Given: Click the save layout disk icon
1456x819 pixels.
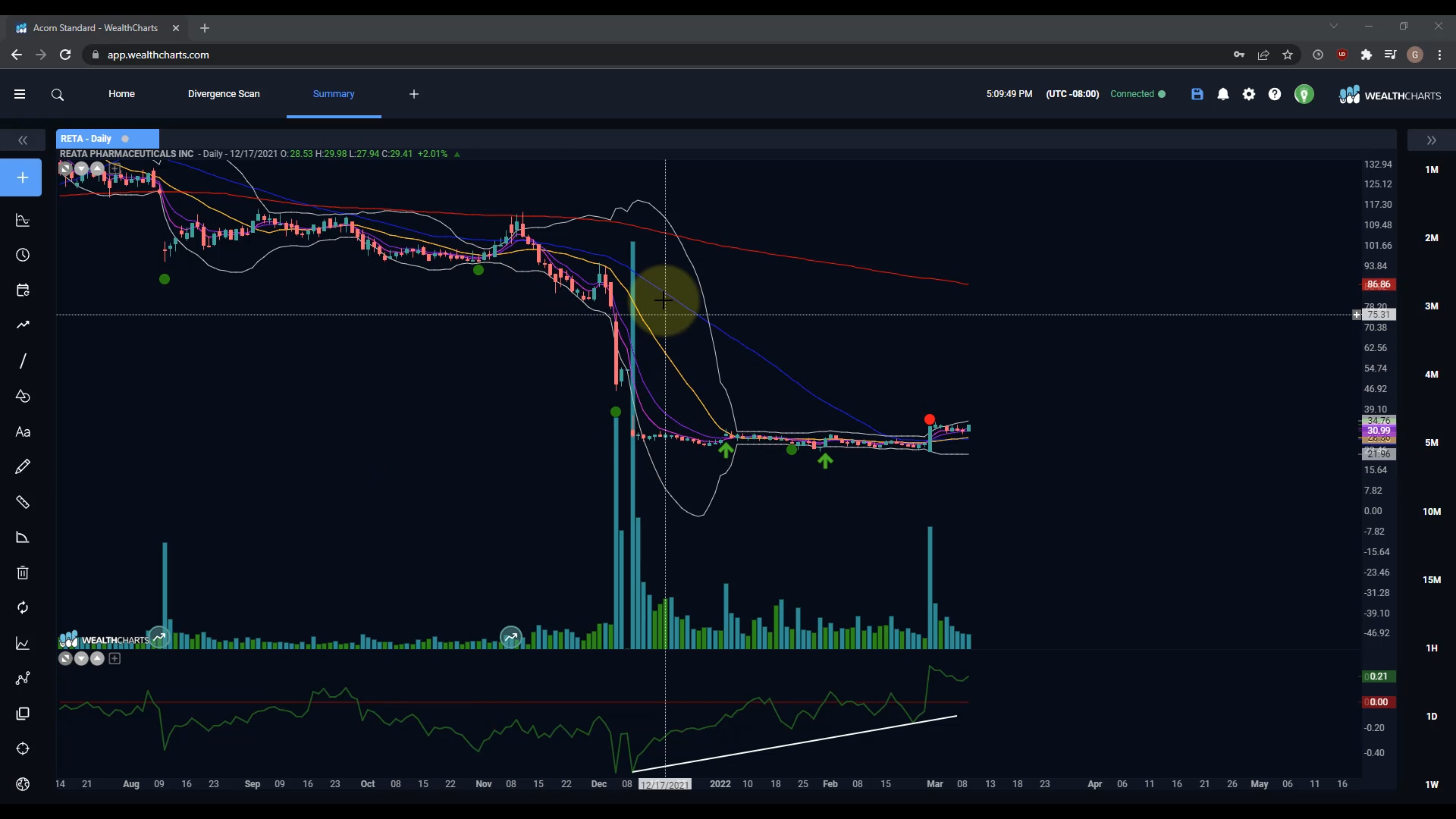Looking at the screenshot, I should 1197,94.
